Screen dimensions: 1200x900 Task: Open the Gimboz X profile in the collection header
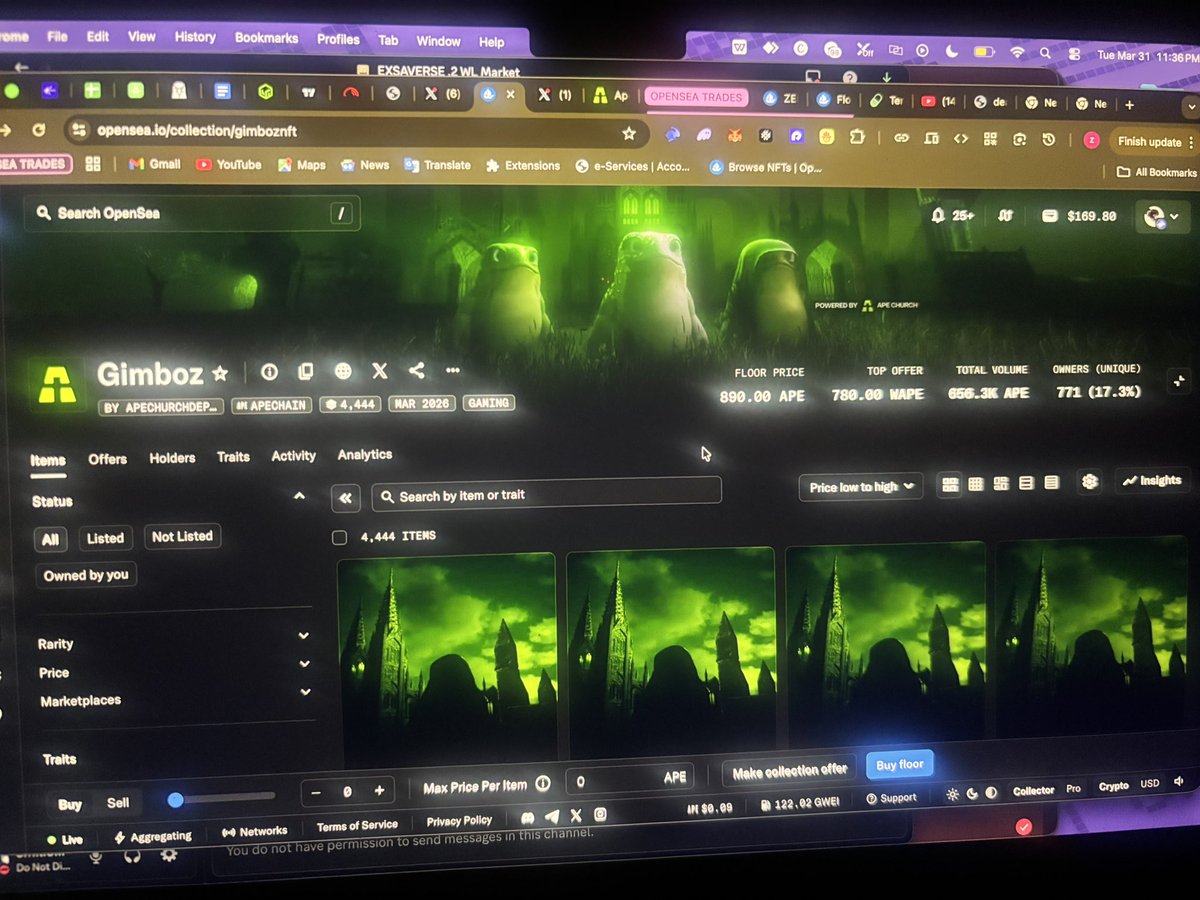click(380, 371)
